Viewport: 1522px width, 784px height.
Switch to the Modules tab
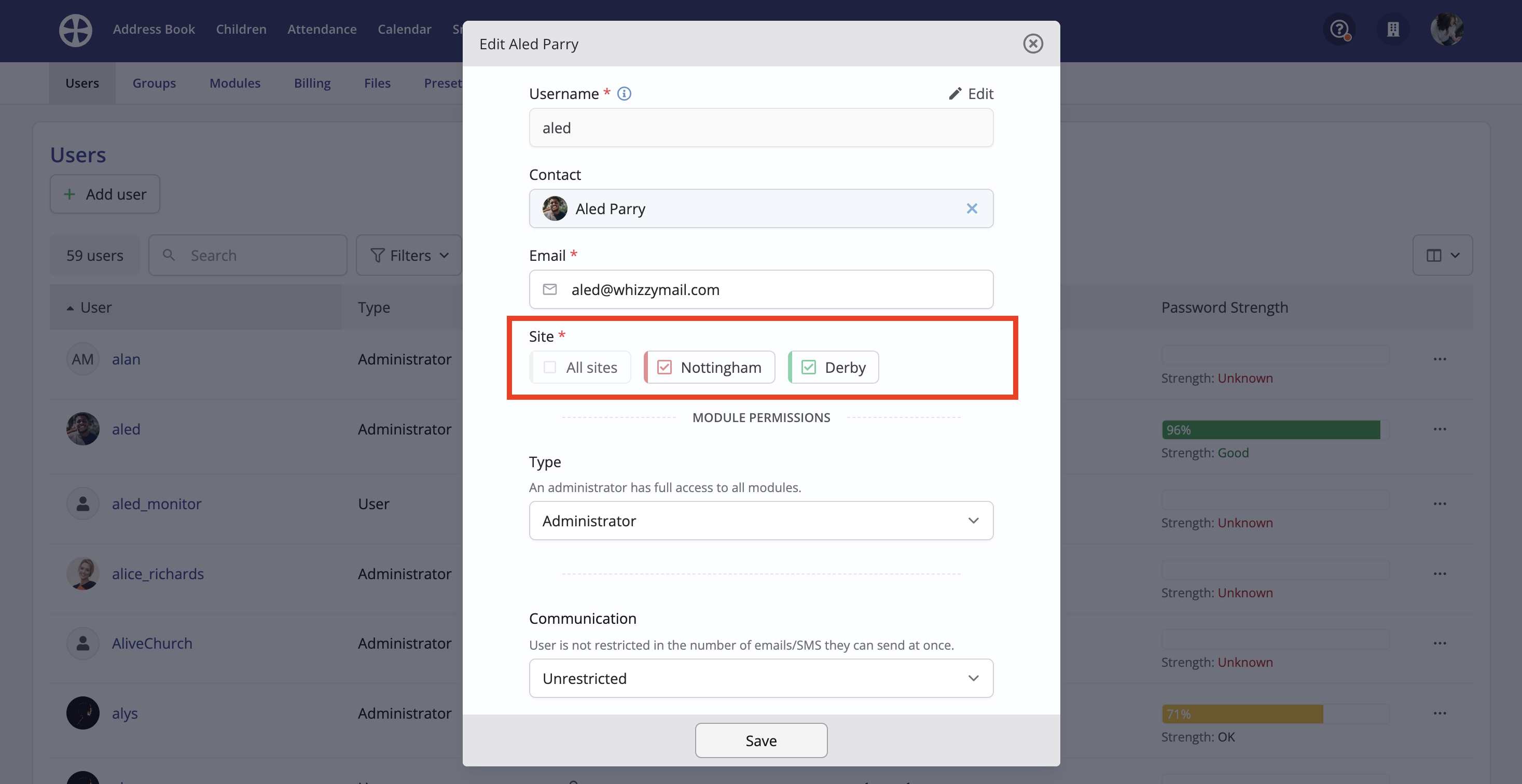coord(235,83)
